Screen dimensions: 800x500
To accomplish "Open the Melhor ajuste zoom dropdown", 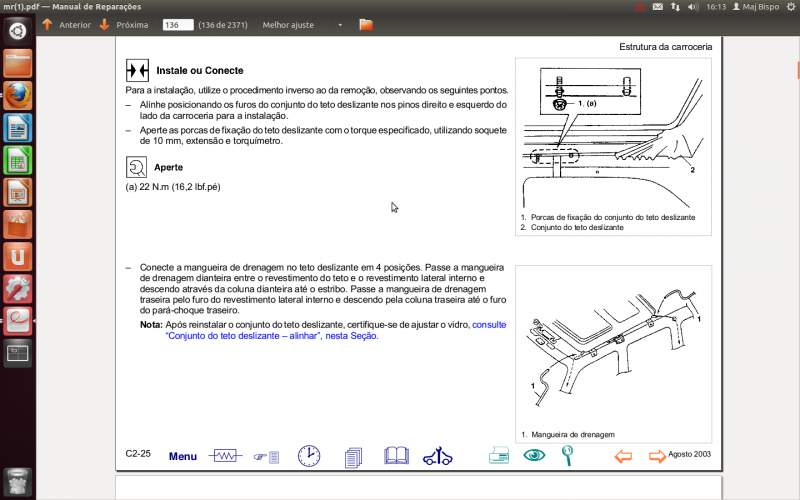I will tap(302, 24).
